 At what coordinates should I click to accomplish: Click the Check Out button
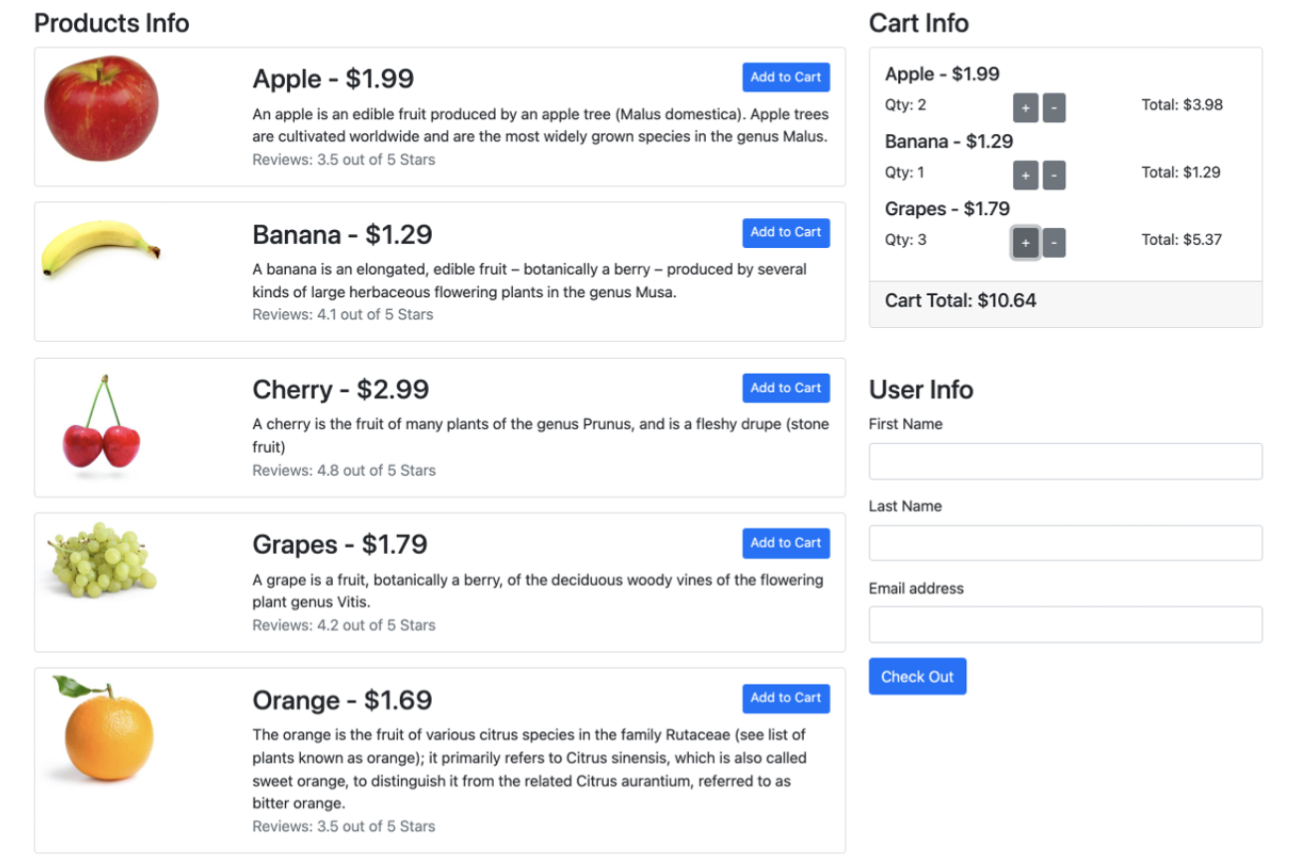(x=917, y=676)
